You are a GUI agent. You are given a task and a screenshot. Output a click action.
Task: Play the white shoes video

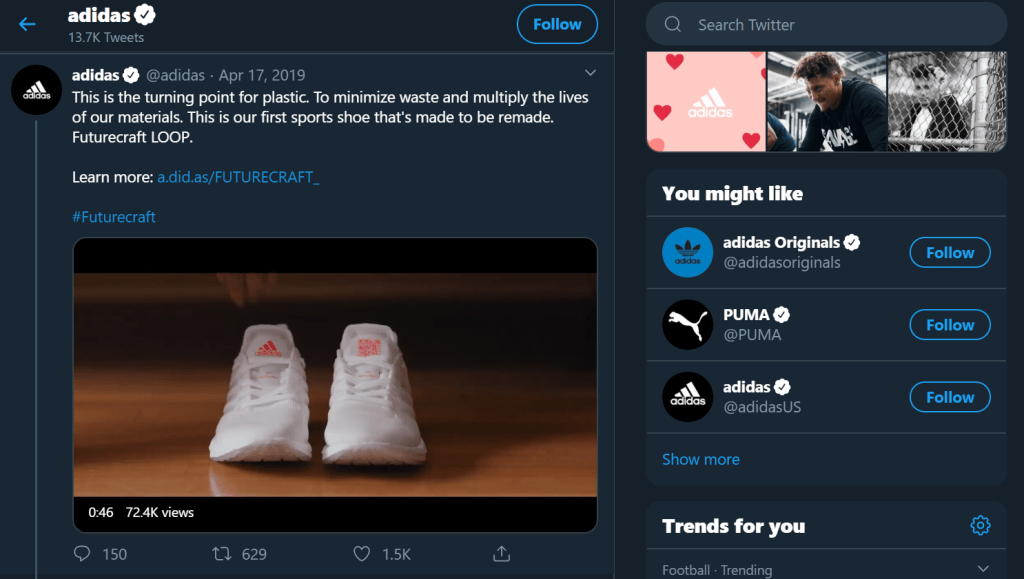[x=335, y=385]
